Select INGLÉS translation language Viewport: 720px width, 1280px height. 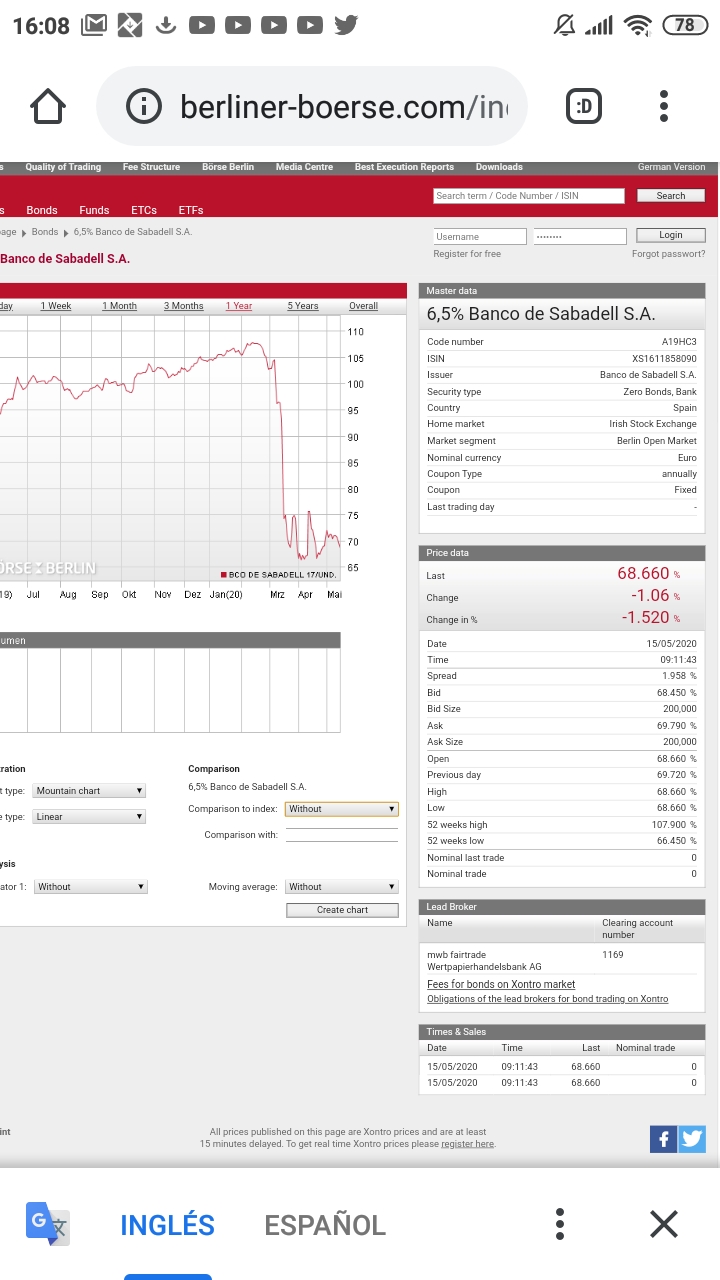pyautogui.click(x=167, y=1225)
